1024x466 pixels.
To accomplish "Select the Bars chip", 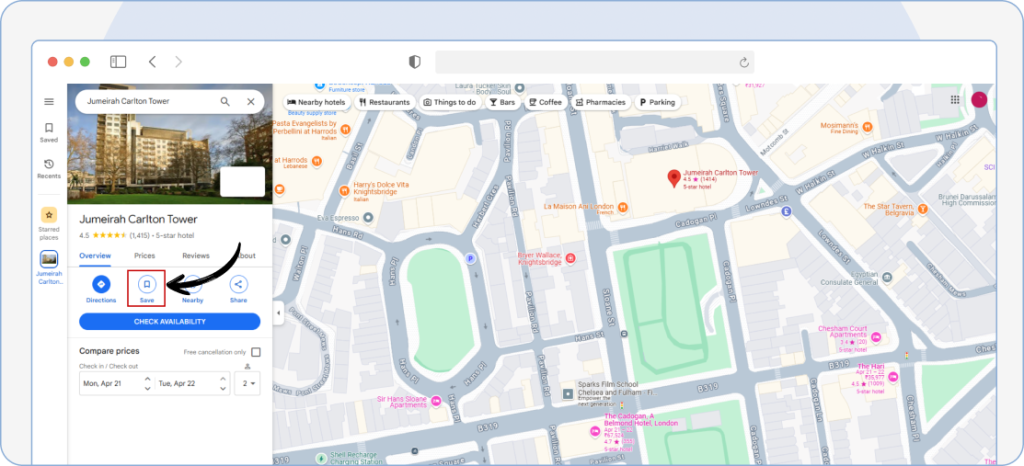I will click(503, 102).
